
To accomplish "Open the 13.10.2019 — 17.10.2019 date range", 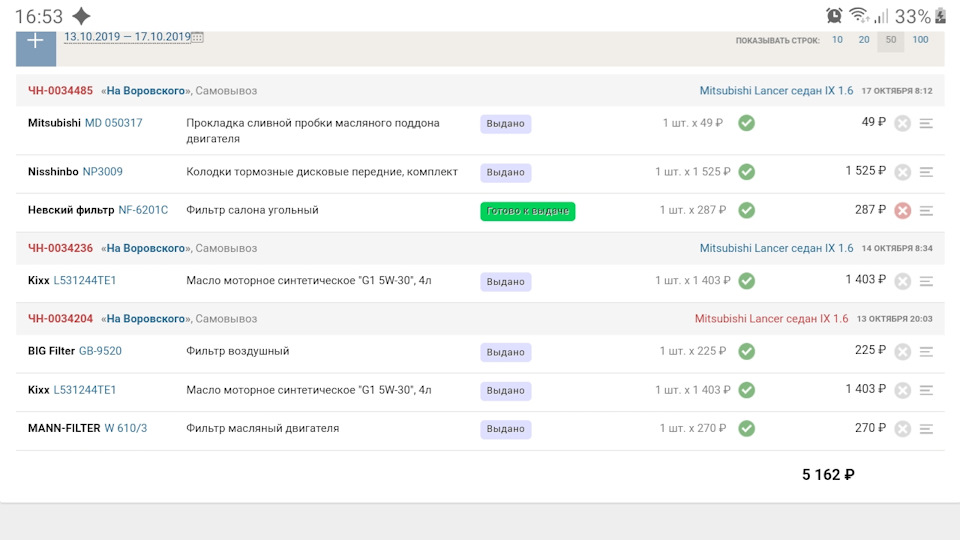I will click(x=127, y=37).
